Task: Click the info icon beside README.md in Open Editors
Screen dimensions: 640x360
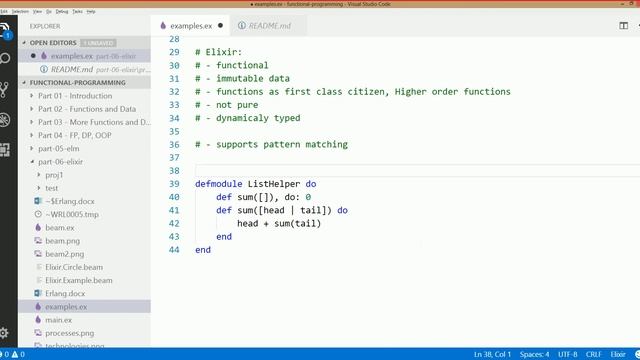Action: (44, 69)
